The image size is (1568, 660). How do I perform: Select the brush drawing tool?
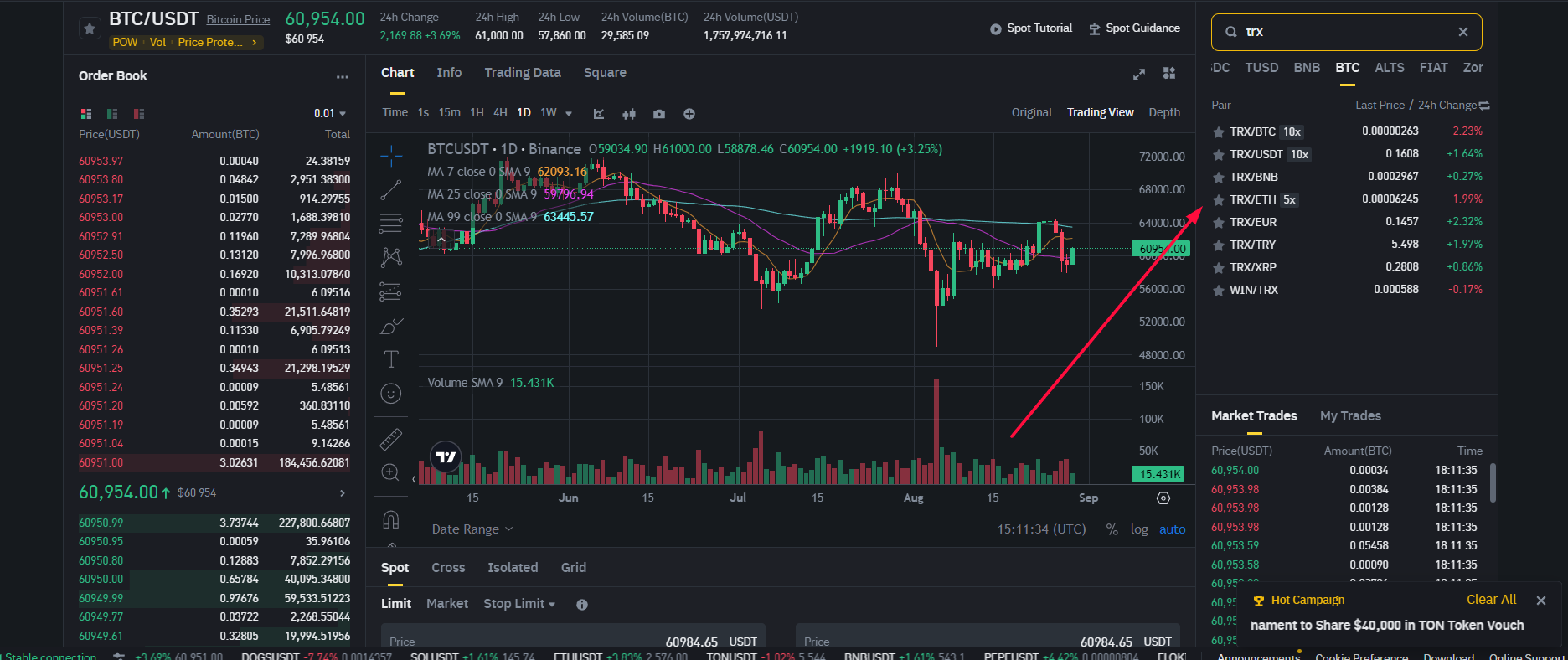coord(390,326)
